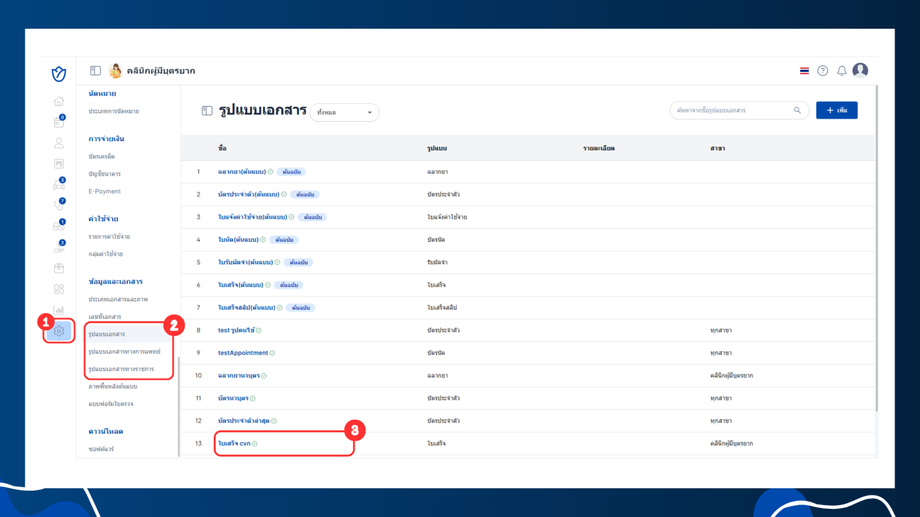Open รายการค่าใช้จ่าย settings item
Screen dimensions: 920x517
(x=109, y=236)
